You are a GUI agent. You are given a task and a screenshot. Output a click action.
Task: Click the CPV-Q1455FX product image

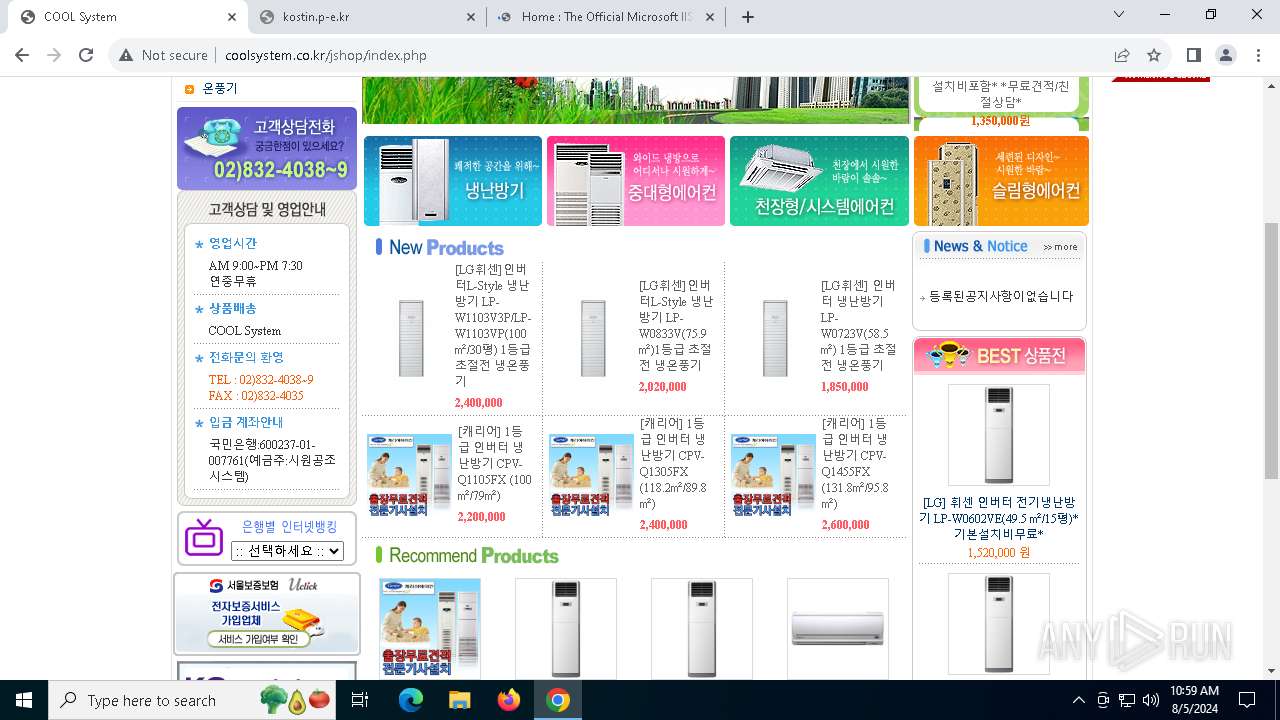pos(774,475)
